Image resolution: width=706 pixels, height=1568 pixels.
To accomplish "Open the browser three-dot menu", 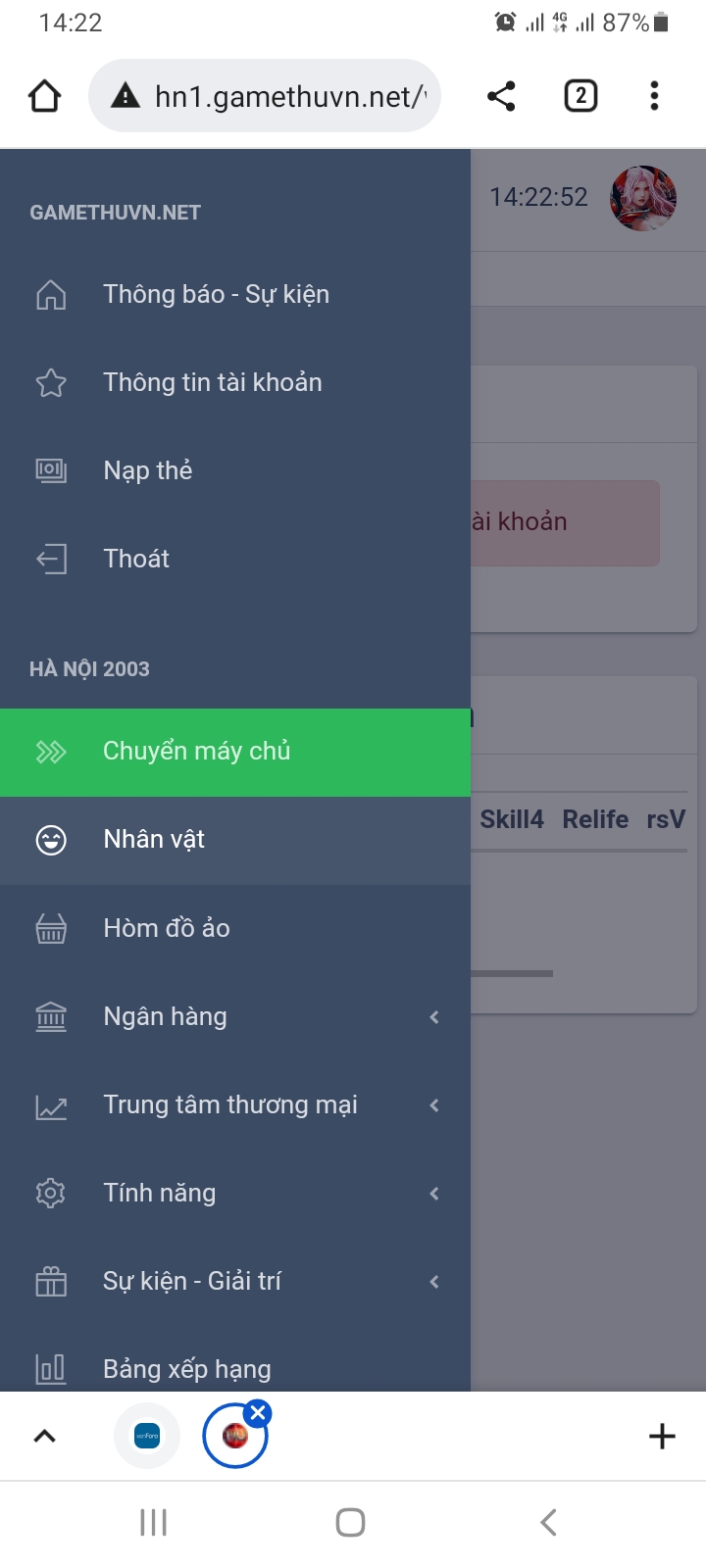I will tap(654, 96).
